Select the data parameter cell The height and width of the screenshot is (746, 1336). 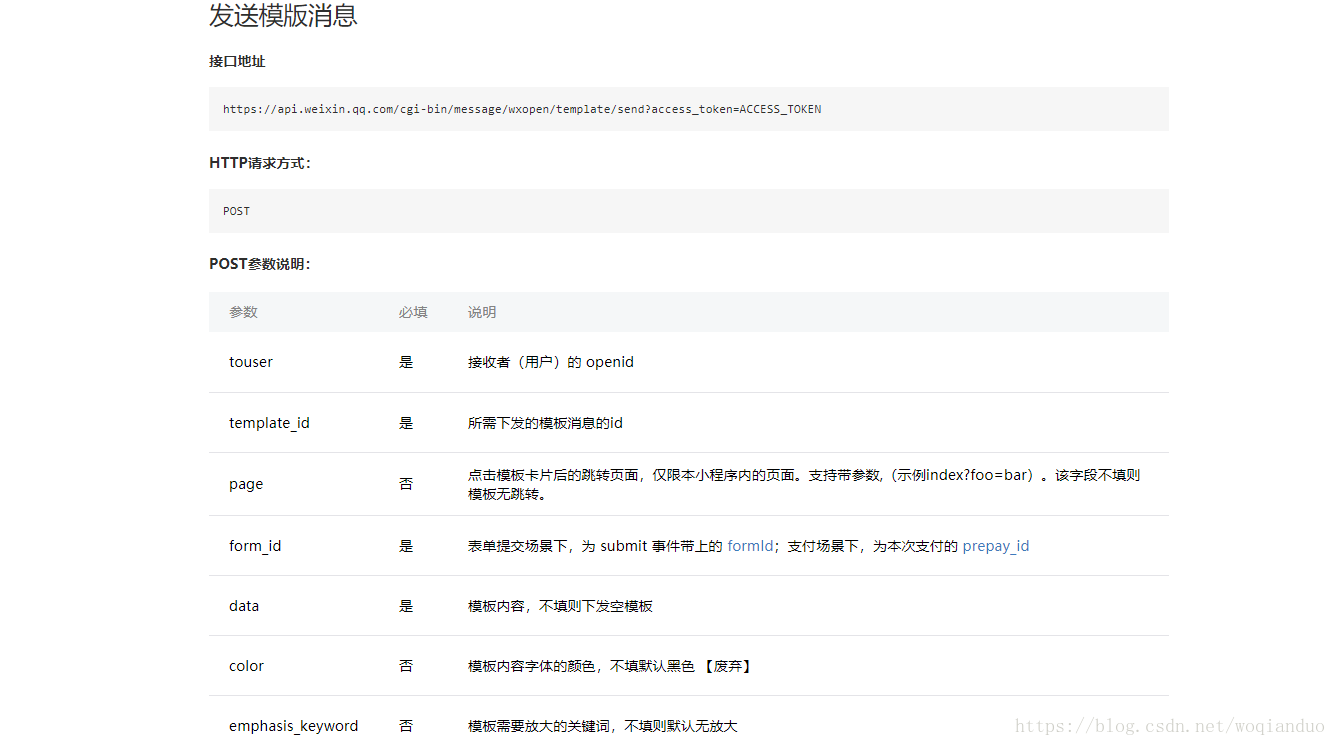coord(244,606)
